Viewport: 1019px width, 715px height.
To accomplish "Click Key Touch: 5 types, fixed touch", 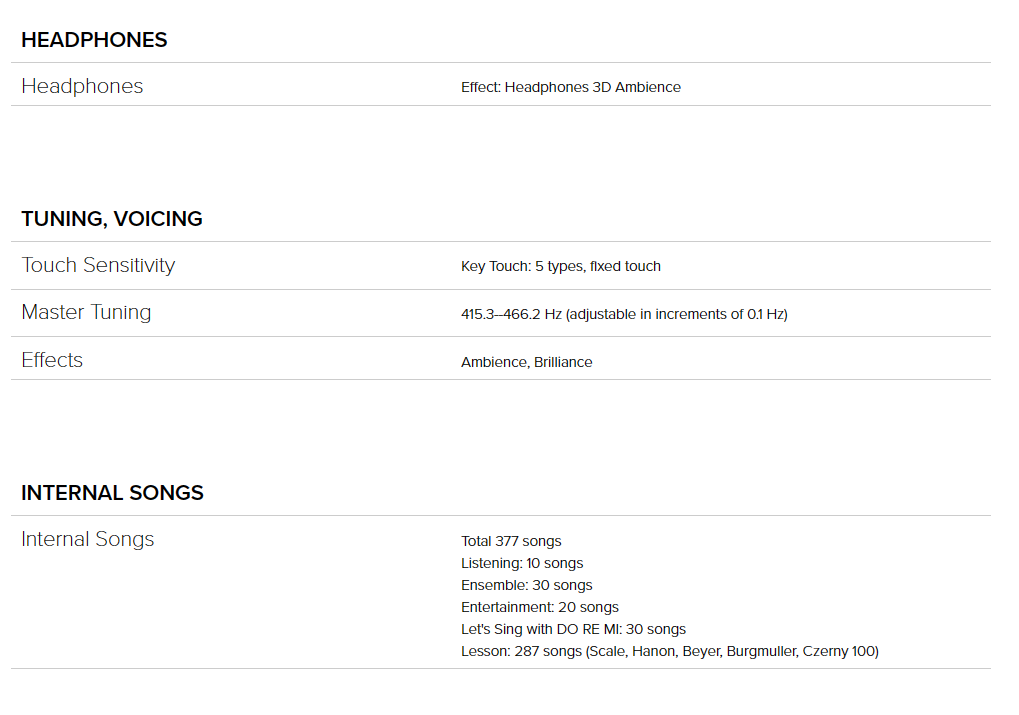I will [561, 266].
